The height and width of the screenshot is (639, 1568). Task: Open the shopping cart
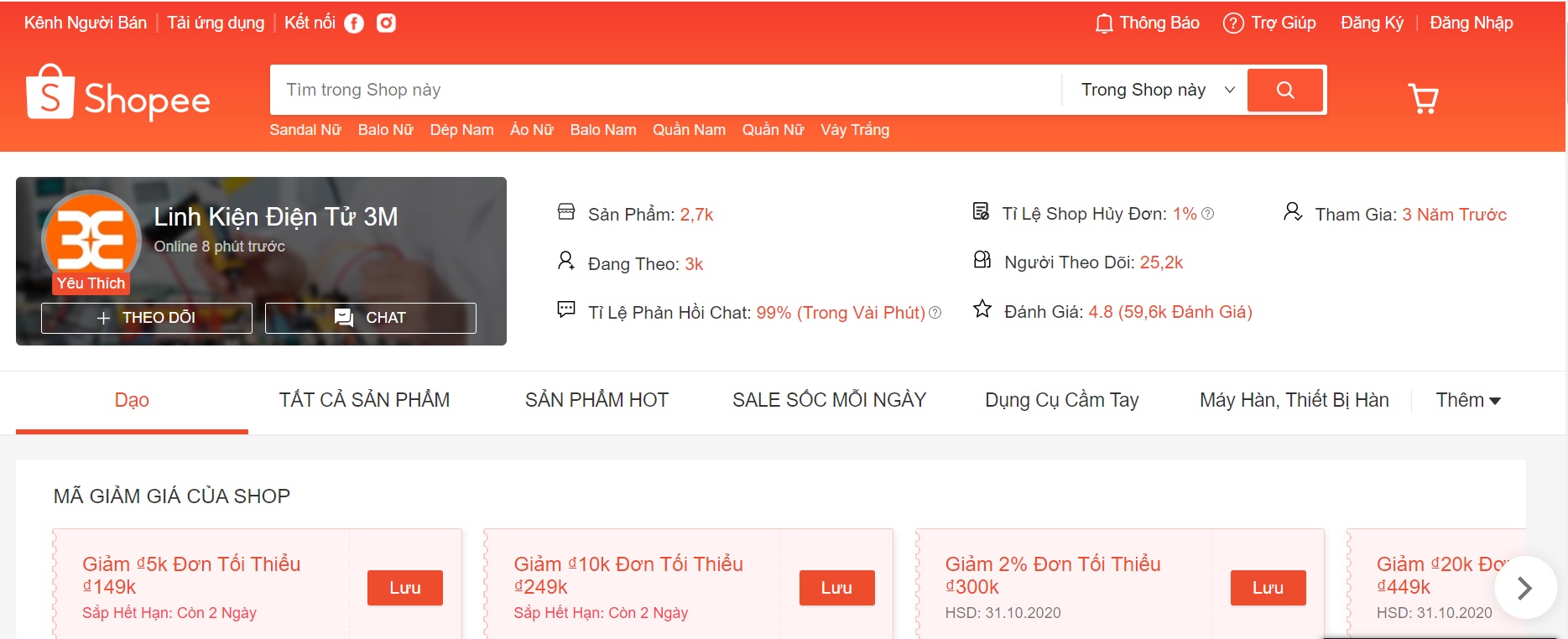(x=1423, y=98)
